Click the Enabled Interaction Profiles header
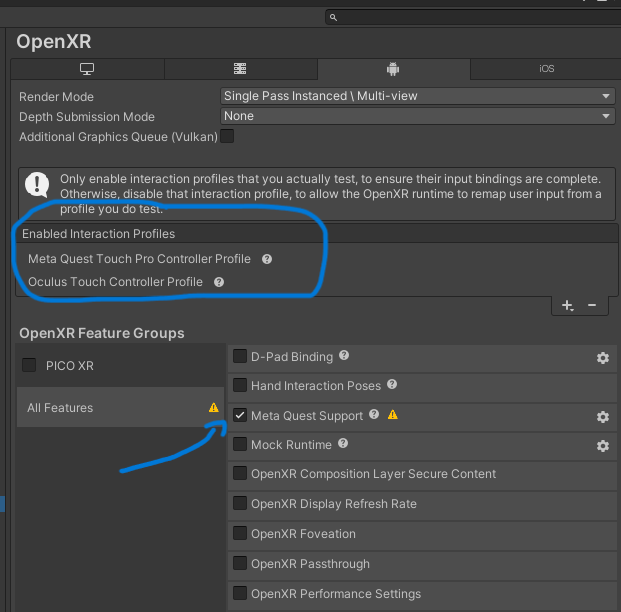This screenshot has height=612, width=621. click(98, 234)
